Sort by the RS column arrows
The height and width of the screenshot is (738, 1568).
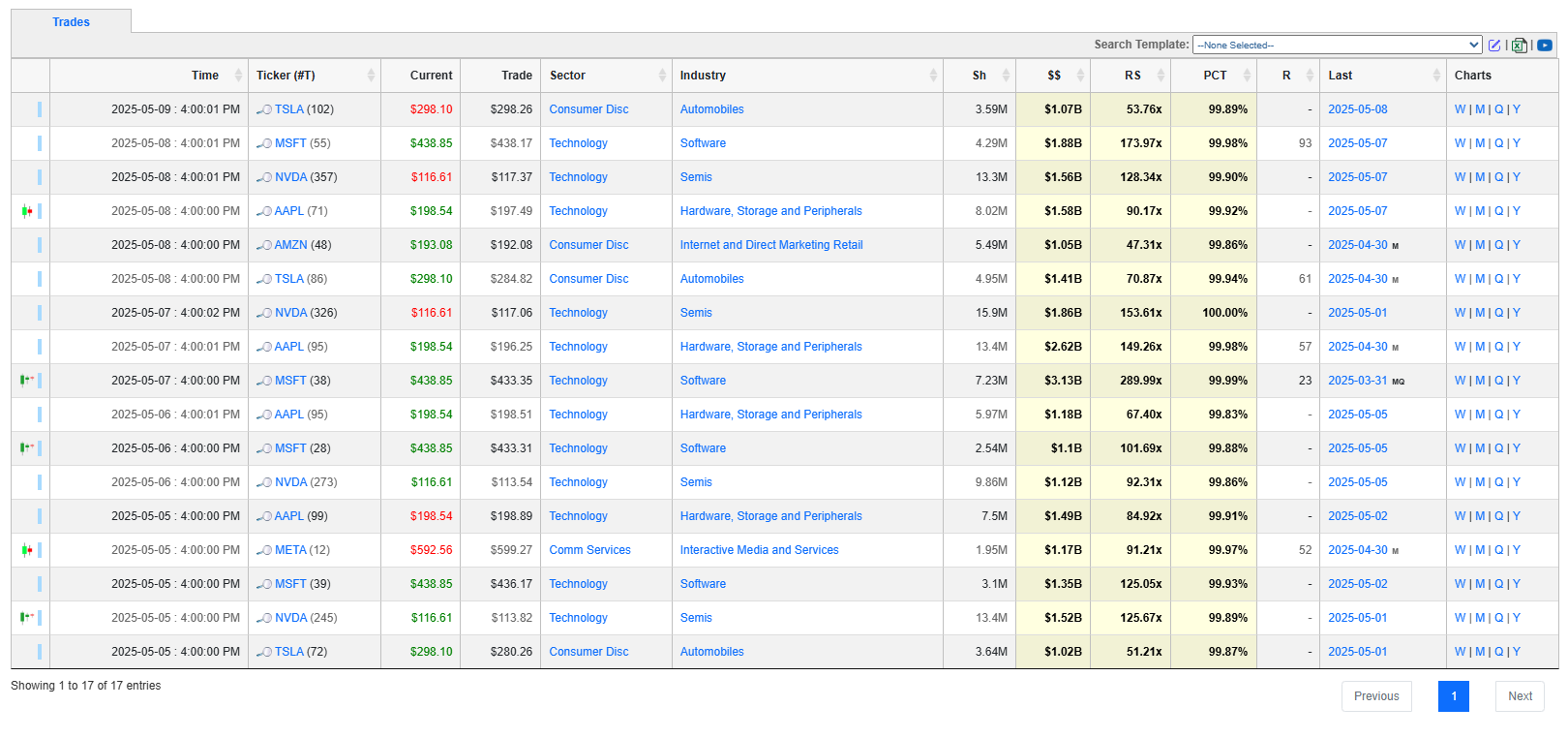[x=1161, y=76]
